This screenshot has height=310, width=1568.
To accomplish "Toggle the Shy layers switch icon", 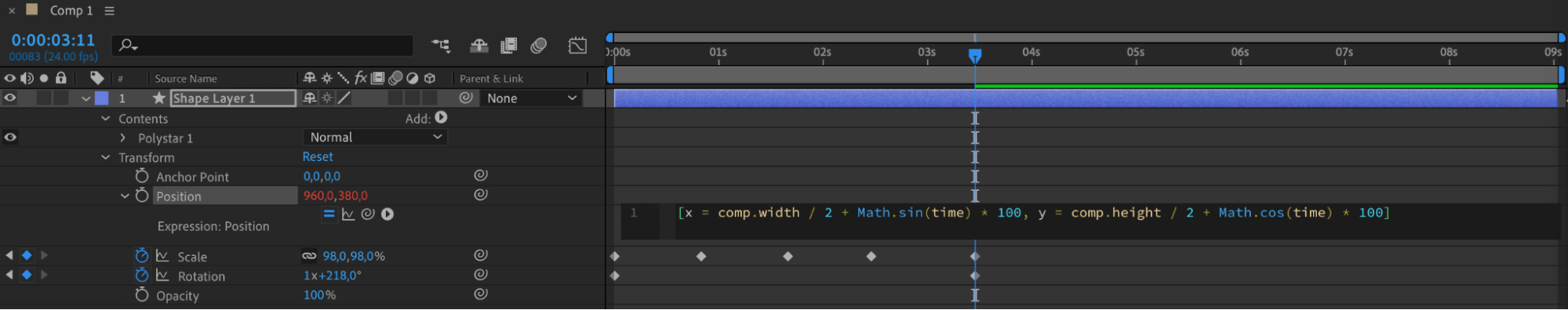I will pyautogui.click(x=478, y=46).
